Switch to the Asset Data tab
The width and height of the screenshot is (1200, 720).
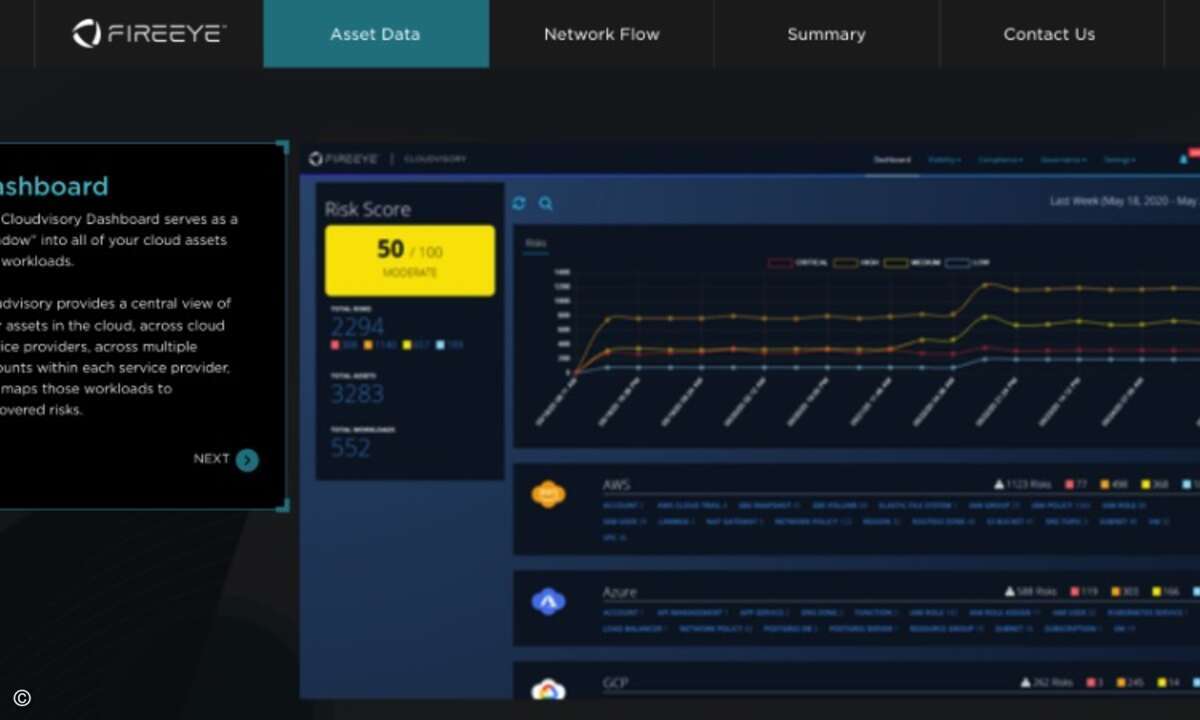point(376,34)
